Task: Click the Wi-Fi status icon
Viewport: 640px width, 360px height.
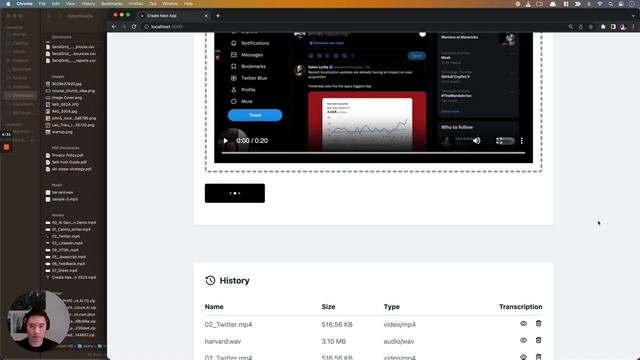Action: [x=600, y=4]
